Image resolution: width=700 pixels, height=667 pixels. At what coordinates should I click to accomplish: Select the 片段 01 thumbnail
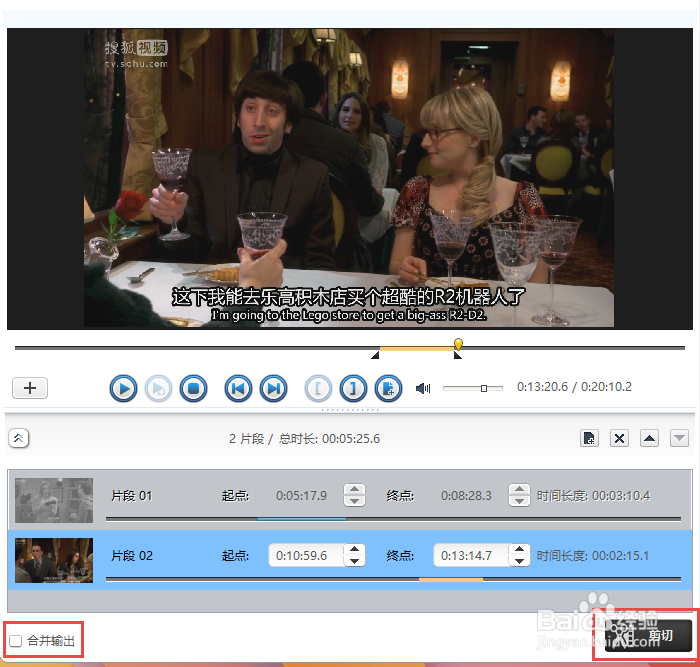pos(54,500)
